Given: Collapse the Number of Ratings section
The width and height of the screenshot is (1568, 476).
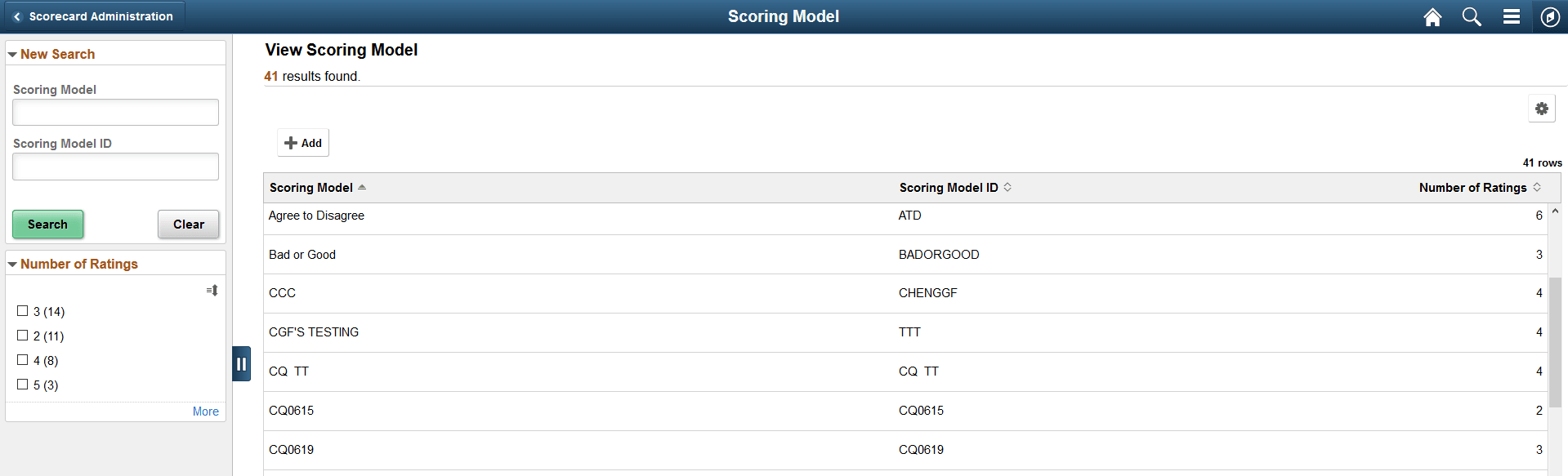Looking at the screenshot, I should 12,264.
